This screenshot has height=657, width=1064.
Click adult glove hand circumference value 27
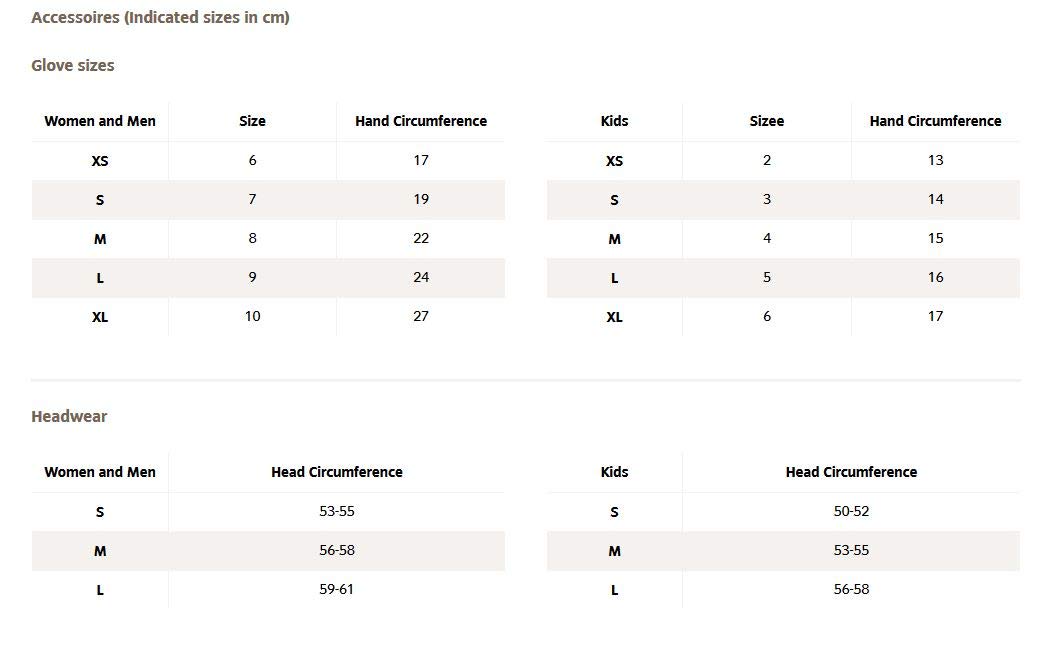pyautogui.click(x=421, y=316)
